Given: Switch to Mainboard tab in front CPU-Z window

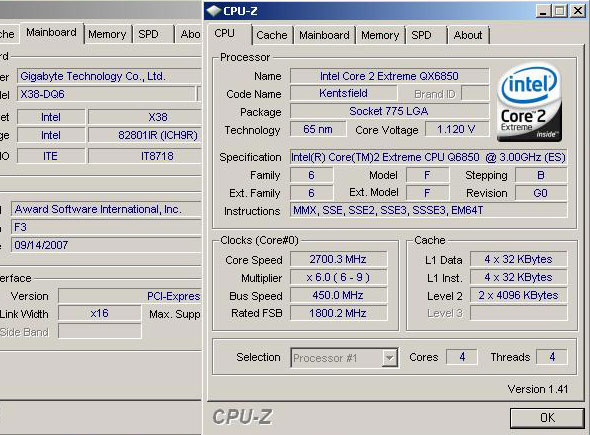Looking at the screenshot, I should point(324,35).
